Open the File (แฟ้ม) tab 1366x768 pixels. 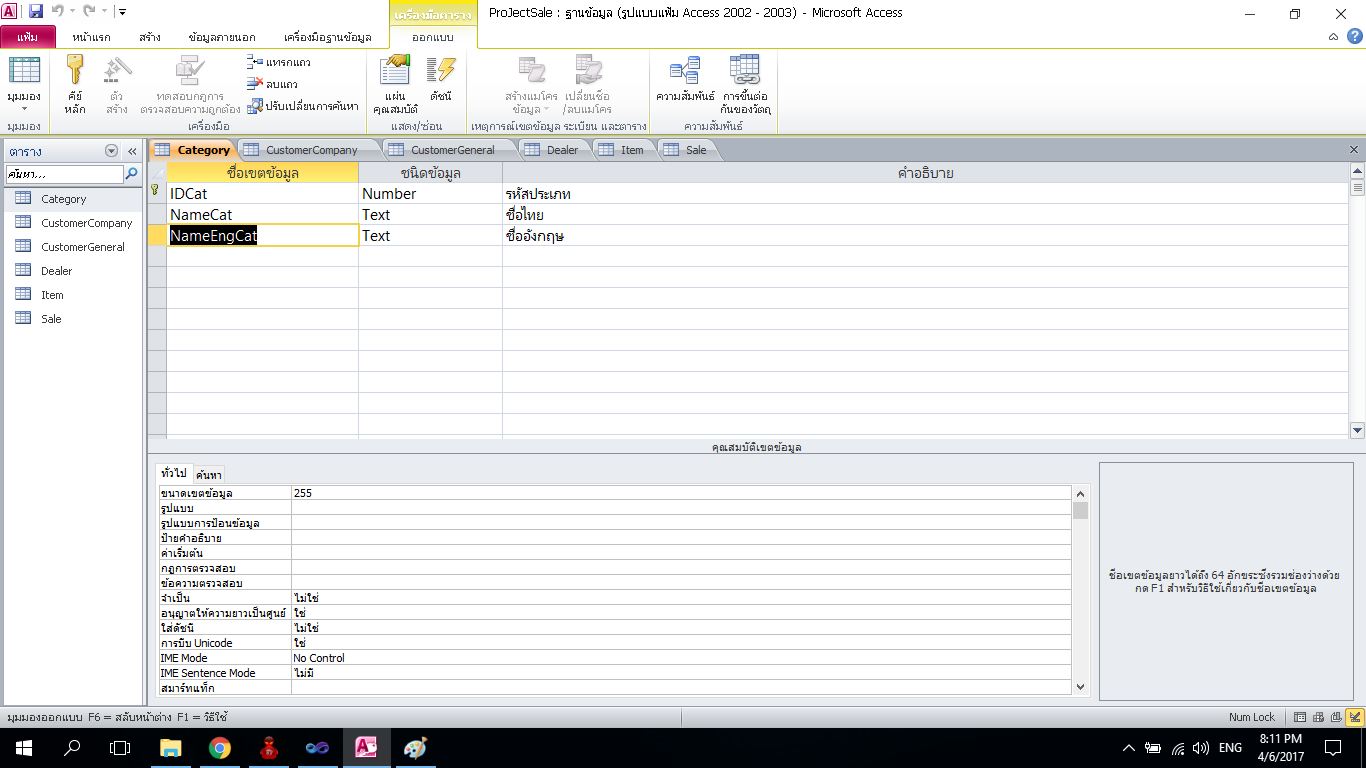coord(28,37)
